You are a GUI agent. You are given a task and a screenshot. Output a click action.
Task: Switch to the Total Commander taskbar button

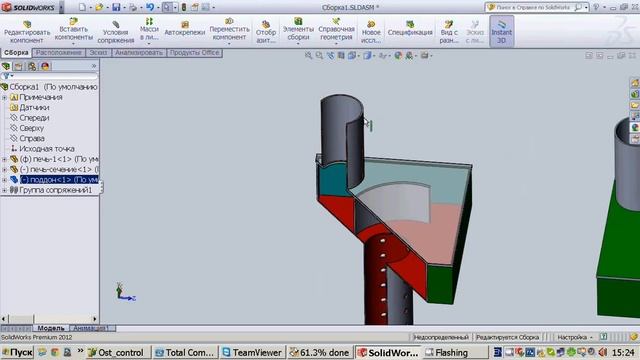pyautogui.click(x=185, y=352)
